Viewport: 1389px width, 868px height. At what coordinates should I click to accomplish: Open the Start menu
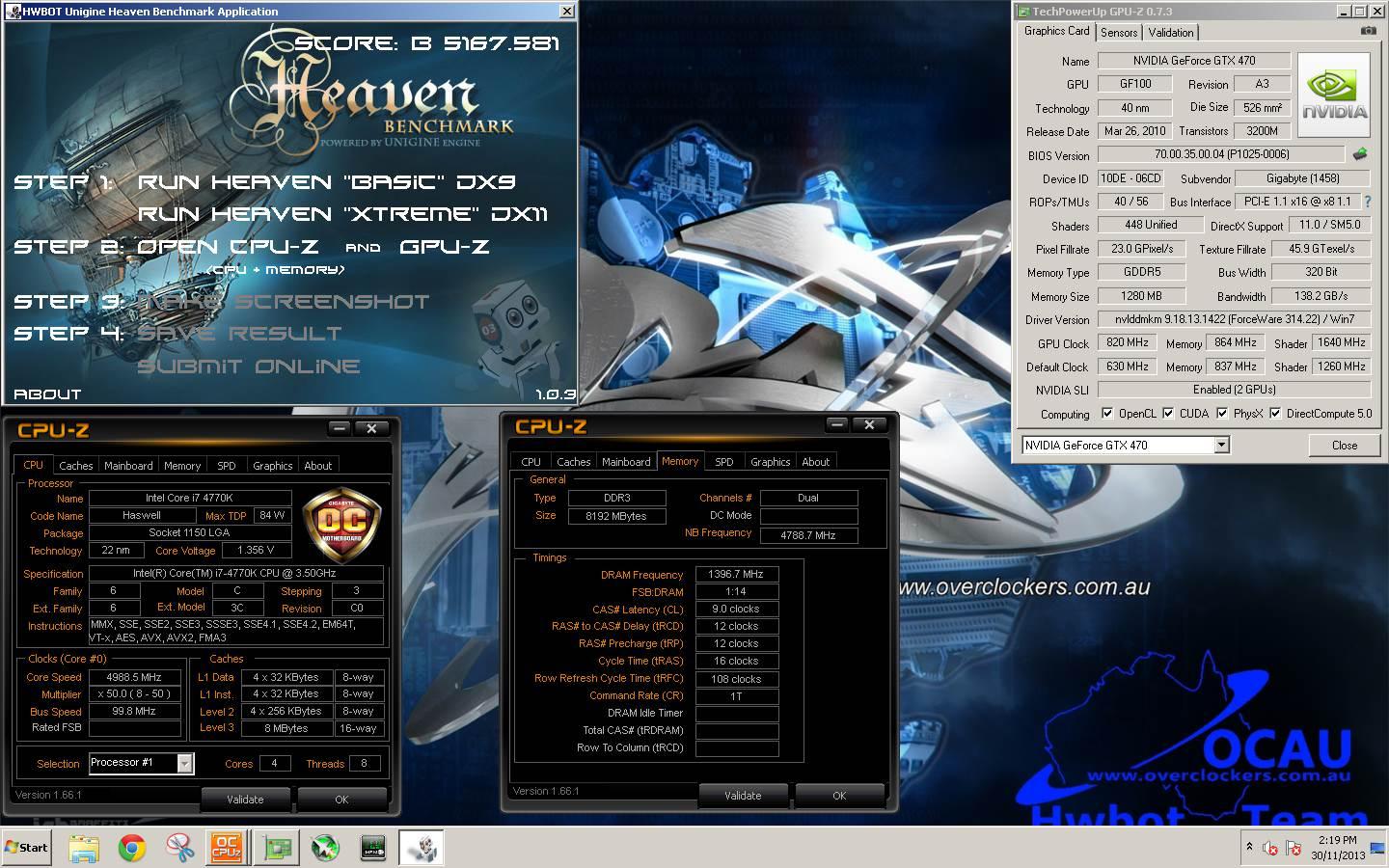click(27, 848)
